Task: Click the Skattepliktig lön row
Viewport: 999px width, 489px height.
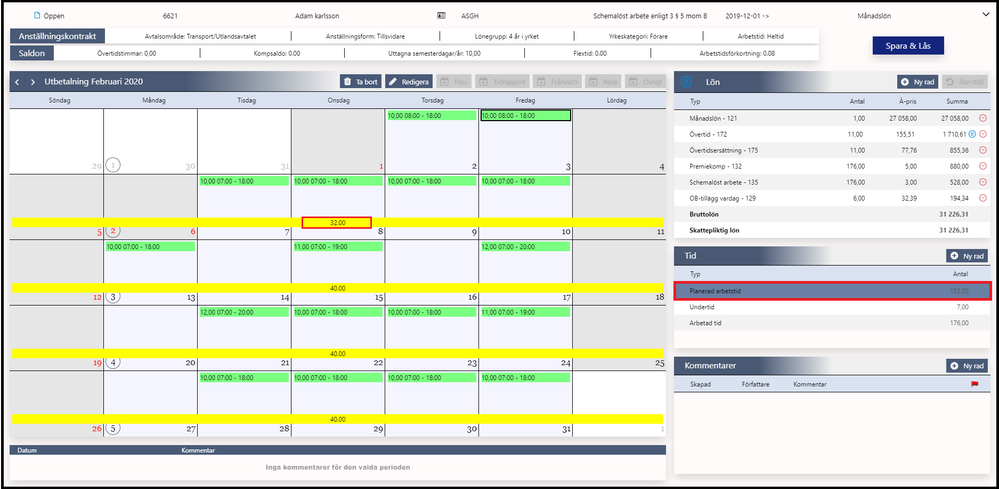Action: point(833,230)
